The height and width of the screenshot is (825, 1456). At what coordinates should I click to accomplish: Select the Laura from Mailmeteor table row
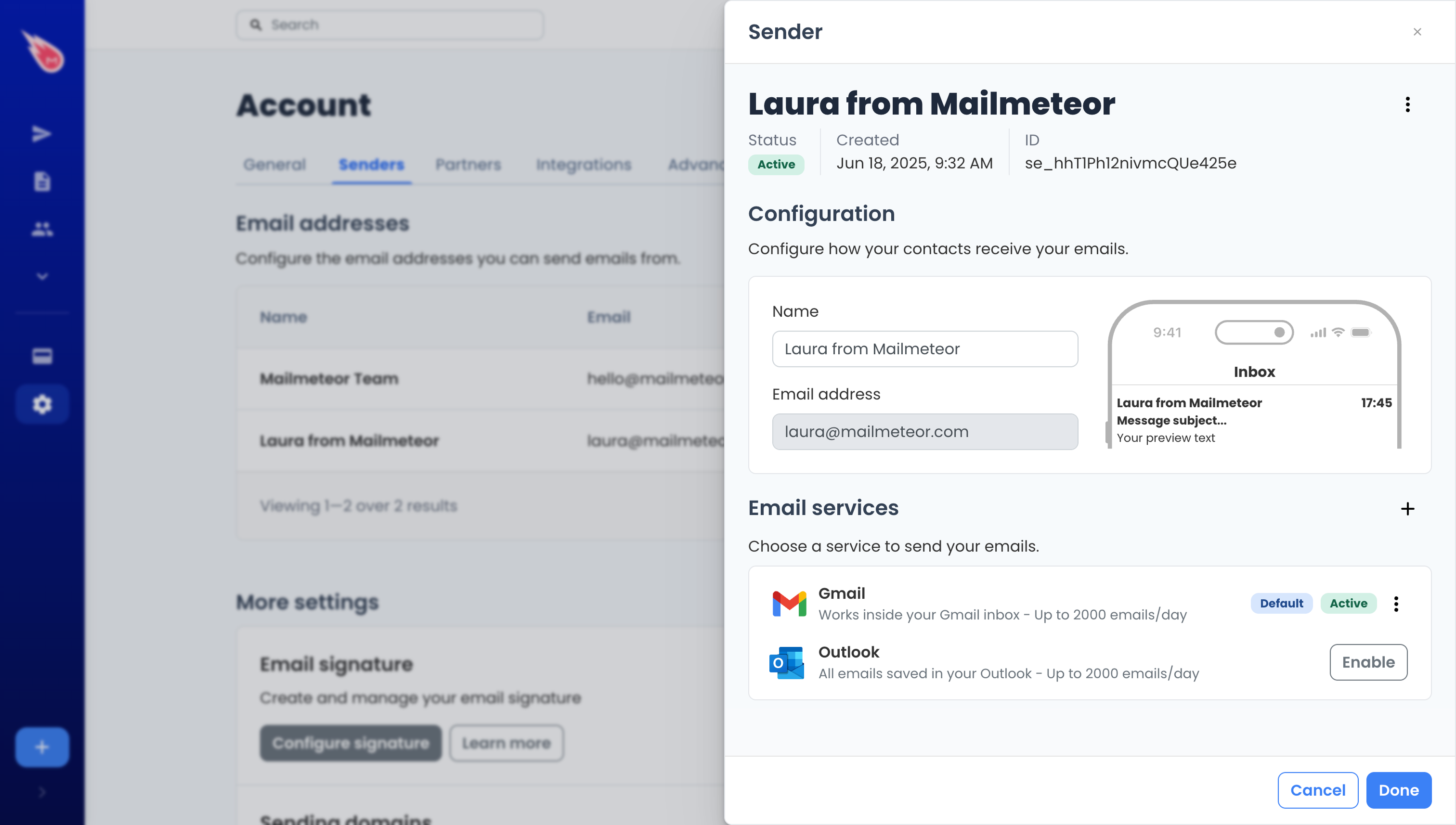click(x=480, y=440)
